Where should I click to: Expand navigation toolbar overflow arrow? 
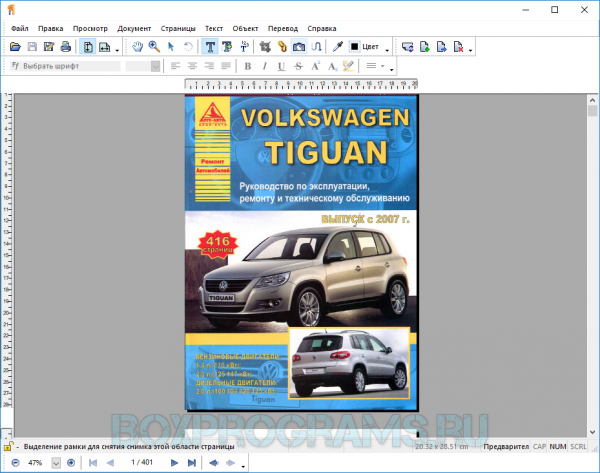[243, 466]
